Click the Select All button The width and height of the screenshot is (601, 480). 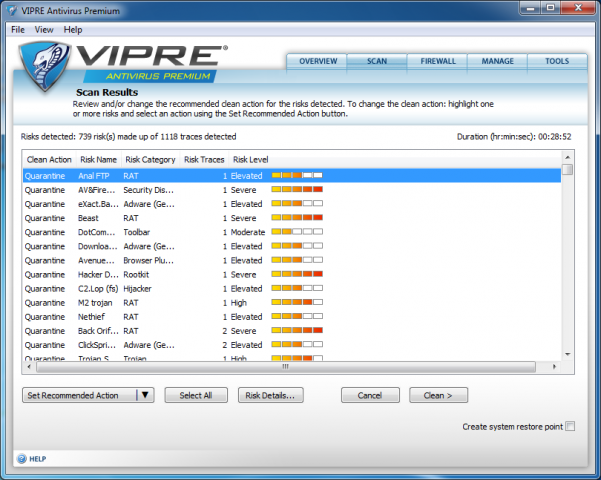click(196, 395)
